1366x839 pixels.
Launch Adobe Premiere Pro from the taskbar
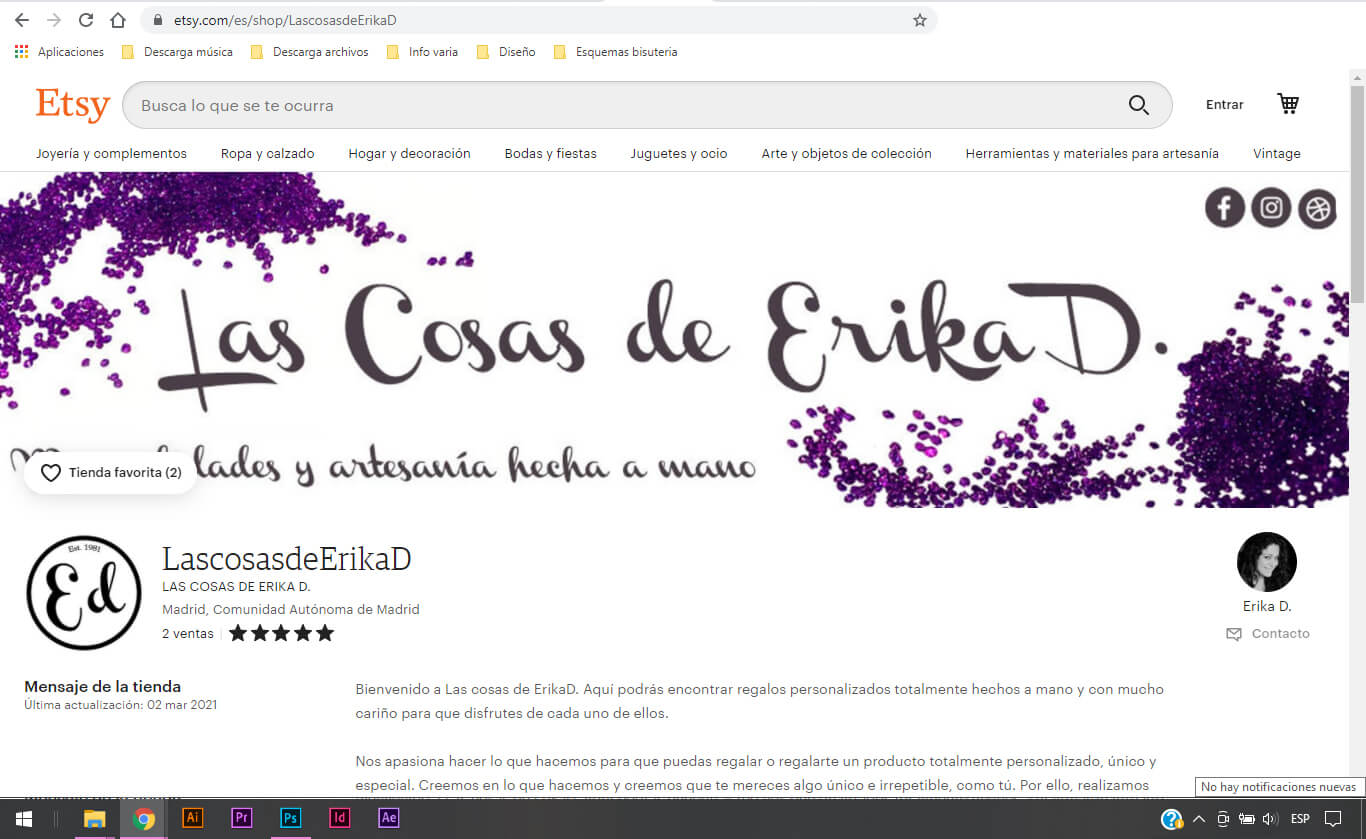click(x=241, y=818)
